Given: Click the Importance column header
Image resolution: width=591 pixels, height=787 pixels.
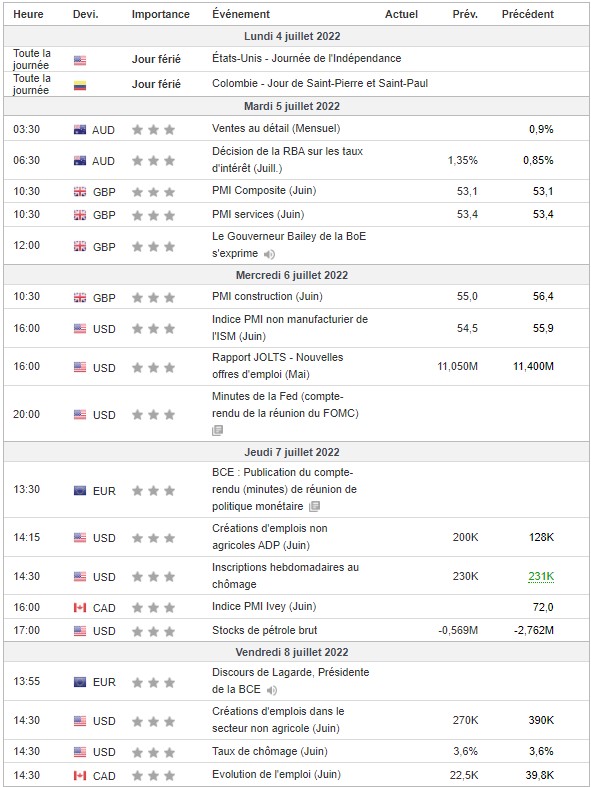Looking at the screenshot, I should point(161,14).
